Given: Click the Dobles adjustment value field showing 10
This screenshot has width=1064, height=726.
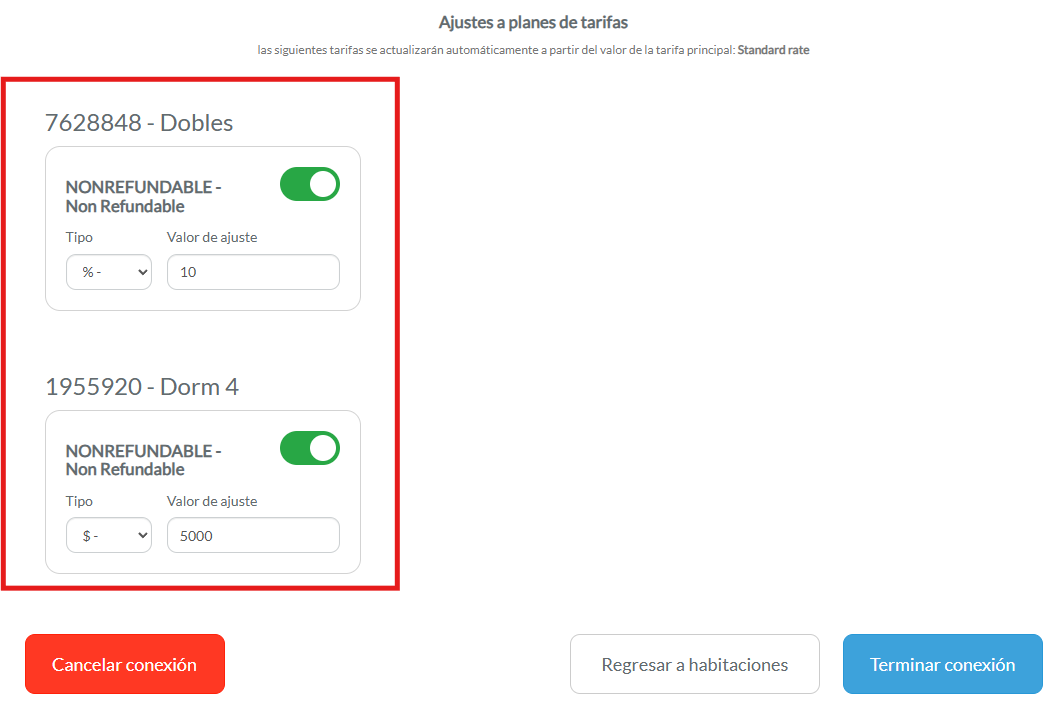Looking at the screenshot, I should (x=253, y=272).
